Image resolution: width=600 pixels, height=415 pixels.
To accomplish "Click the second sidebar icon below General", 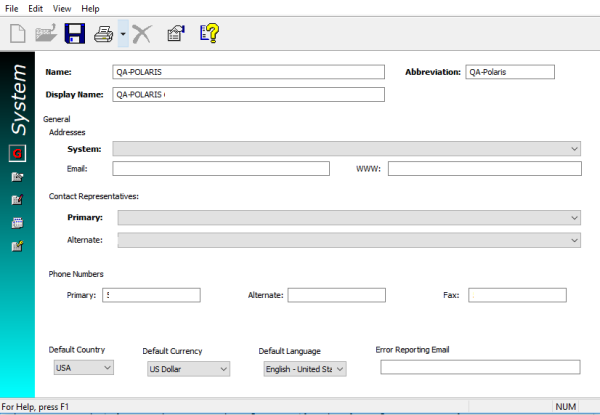I will click(x=17, y=177).
